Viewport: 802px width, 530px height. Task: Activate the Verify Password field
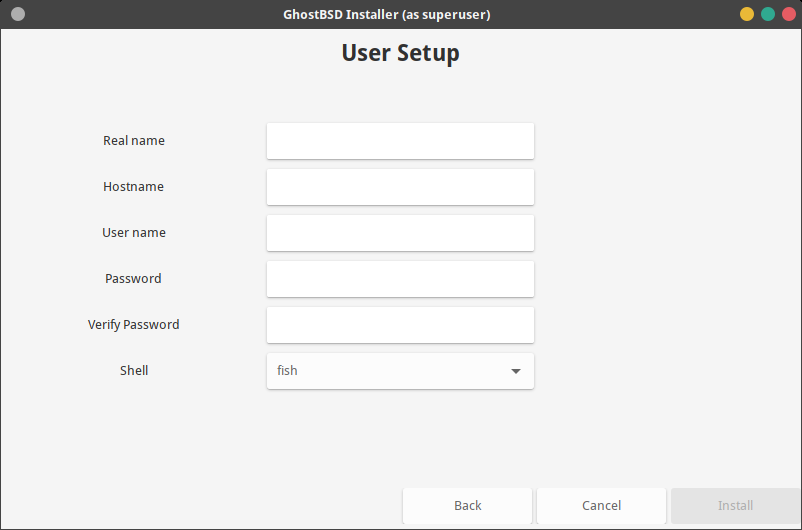[x=400, y=325]
